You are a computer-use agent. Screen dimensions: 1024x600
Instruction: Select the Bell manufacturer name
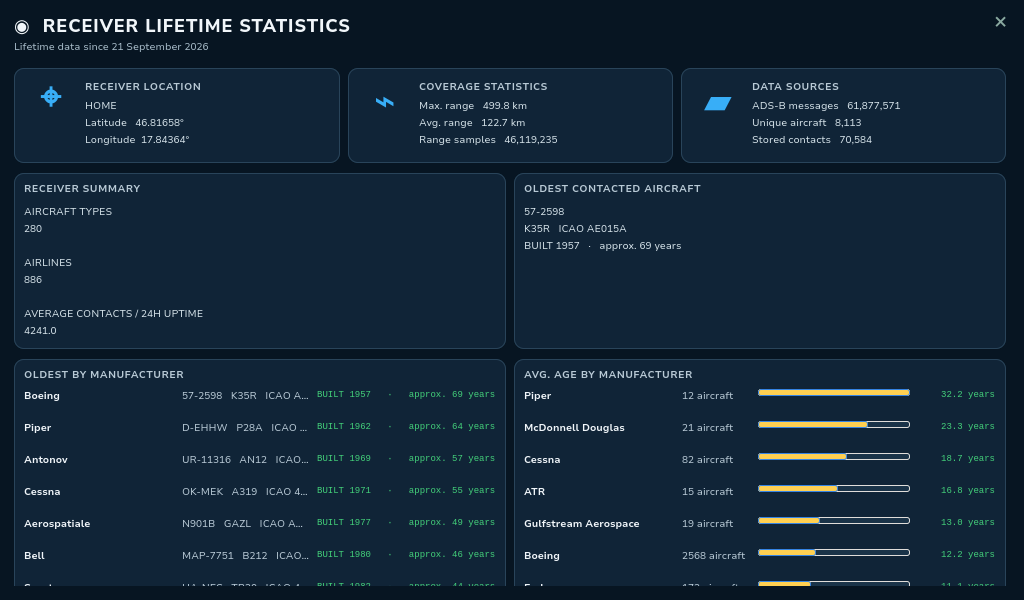click(x=34, y=556)
